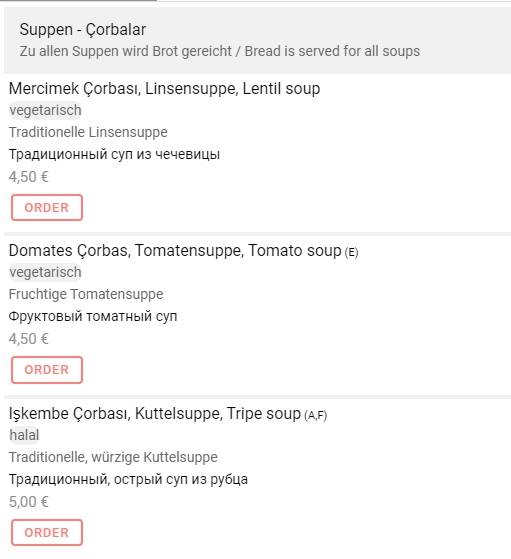The width and height of the screenshot is (511, 559).
Task: Click the Fruchtige Tomatensuppe description
Action: pos(86,294)
